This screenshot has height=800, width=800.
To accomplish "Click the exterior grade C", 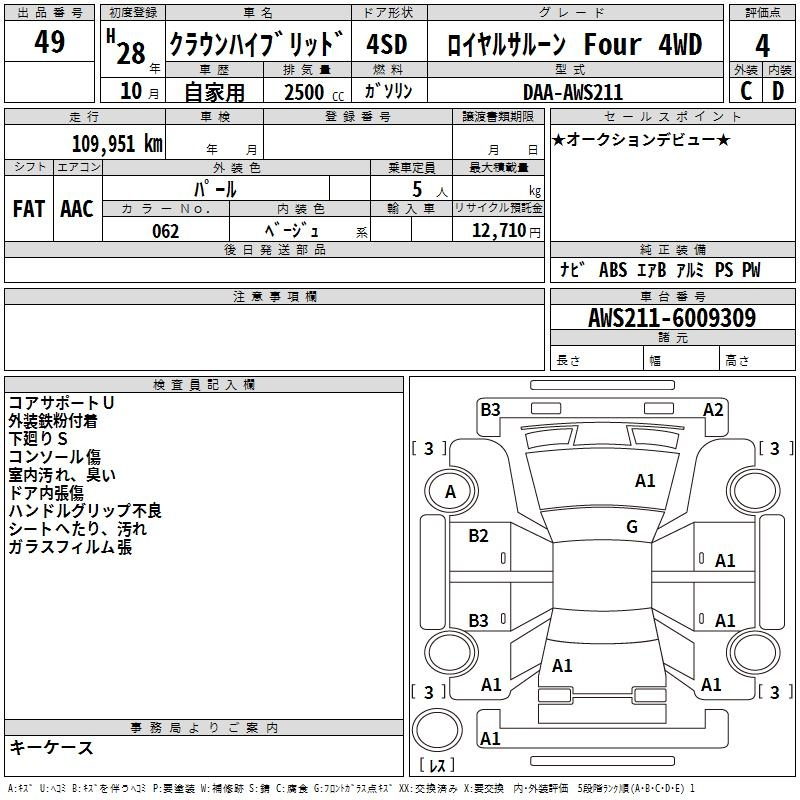I will coord(746,91).
